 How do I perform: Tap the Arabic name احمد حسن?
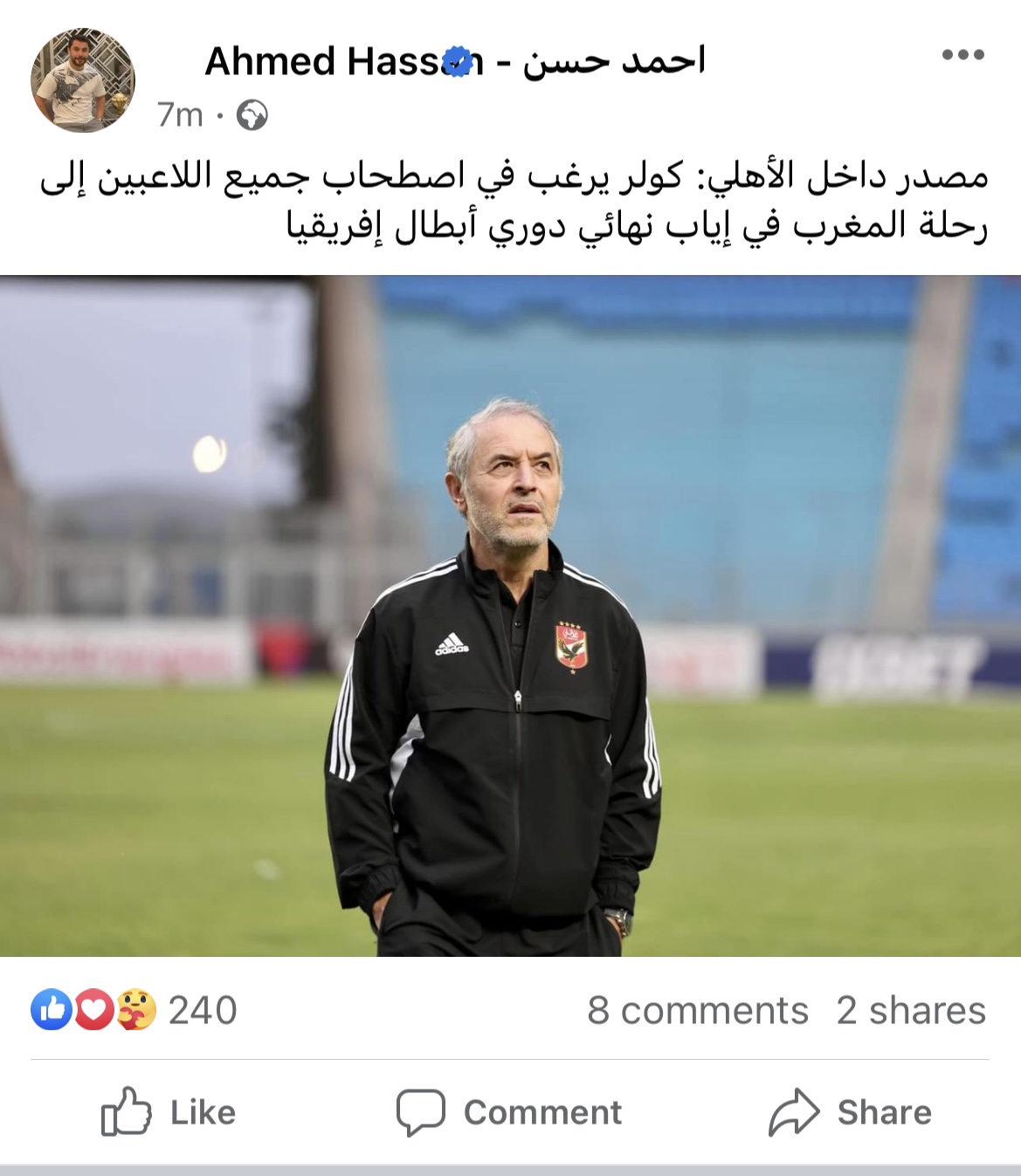(x=614, y=61)
